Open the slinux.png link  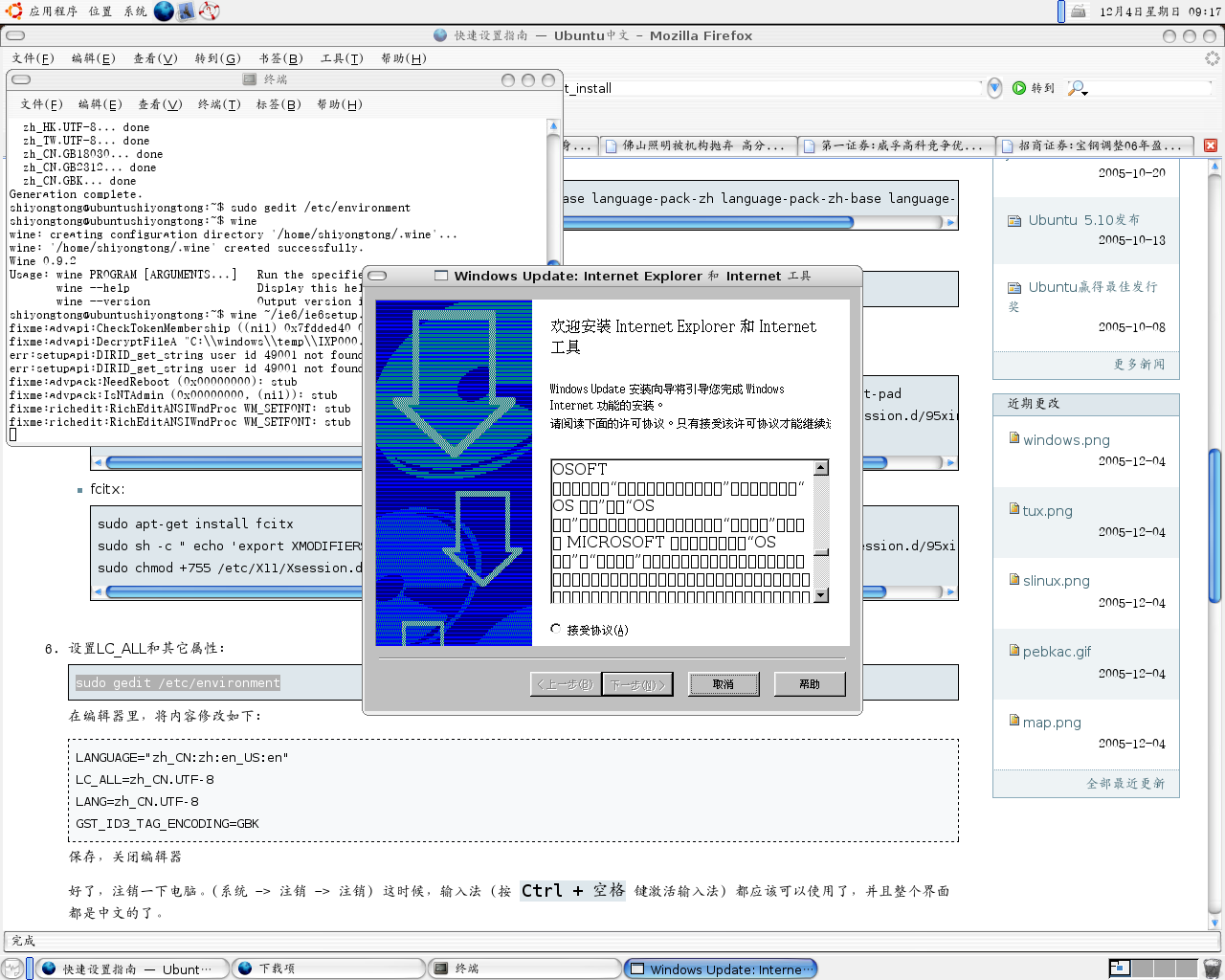(1057, 581)
